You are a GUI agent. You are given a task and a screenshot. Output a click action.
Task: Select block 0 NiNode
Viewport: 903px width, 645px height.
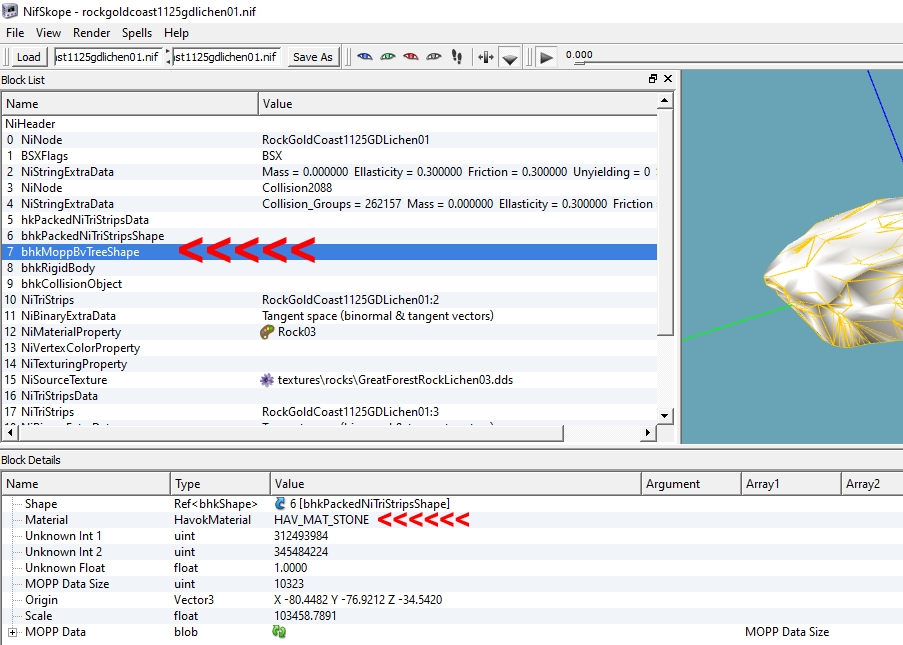point(328,140)
